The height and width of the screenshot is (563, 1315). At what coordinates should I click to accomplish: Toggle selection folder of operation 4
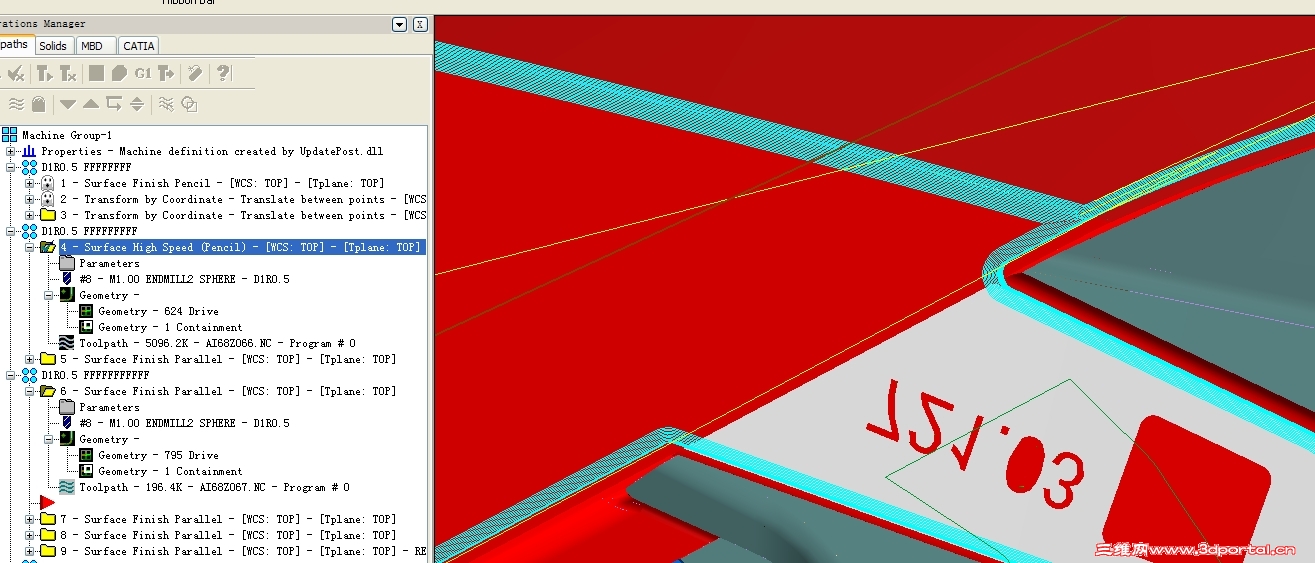point(48,247)
